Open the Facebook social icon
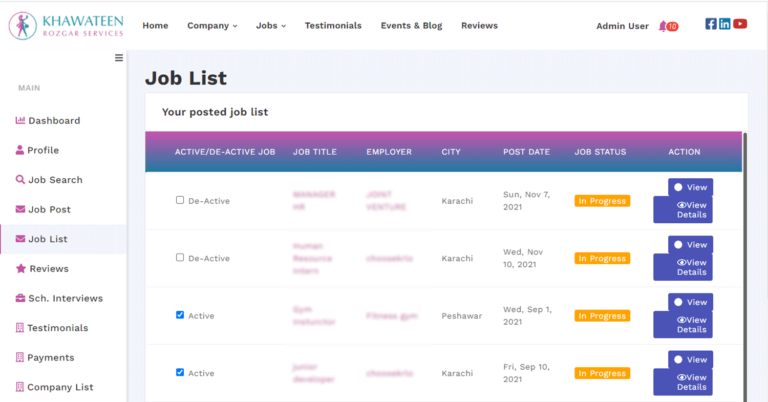This screenshot has height=402, width=768. pos(711,24)
